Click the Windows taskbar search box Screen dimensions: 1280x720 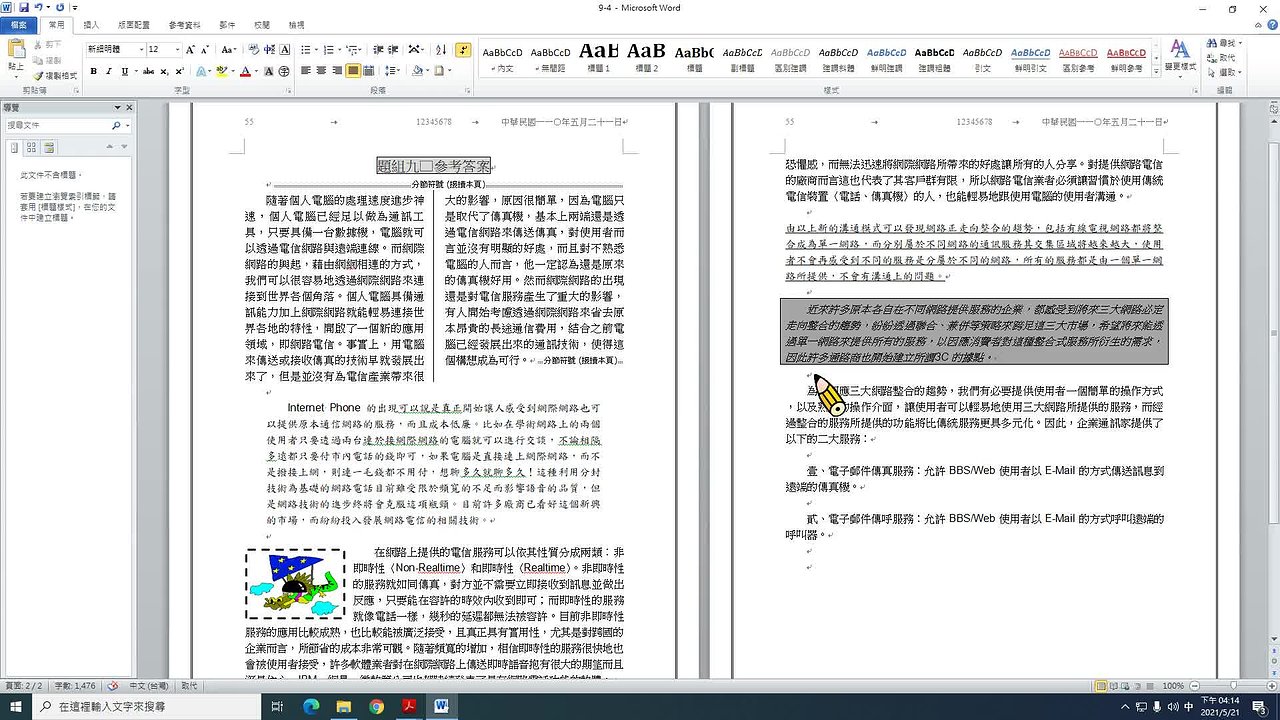point(146,706)
